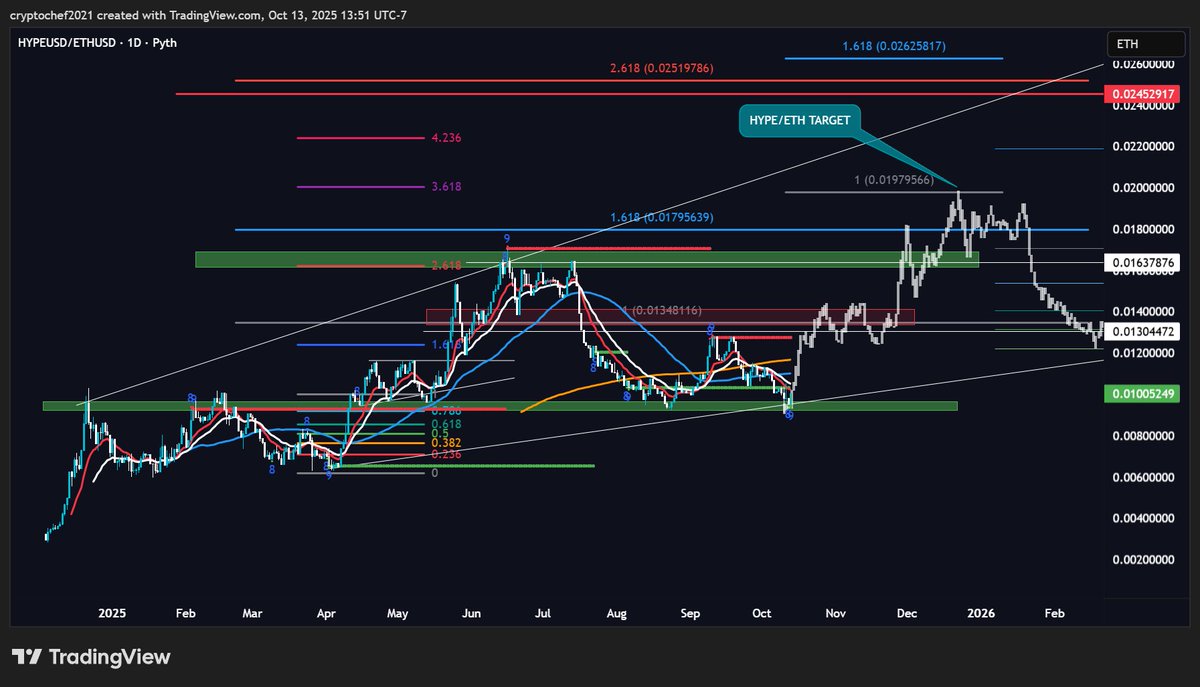Screen dimensions: 1200x687
Task: Select the 1.618 (0.02625817) Fibonacci label
Action: pyautogui.click(x=894, y=46)
